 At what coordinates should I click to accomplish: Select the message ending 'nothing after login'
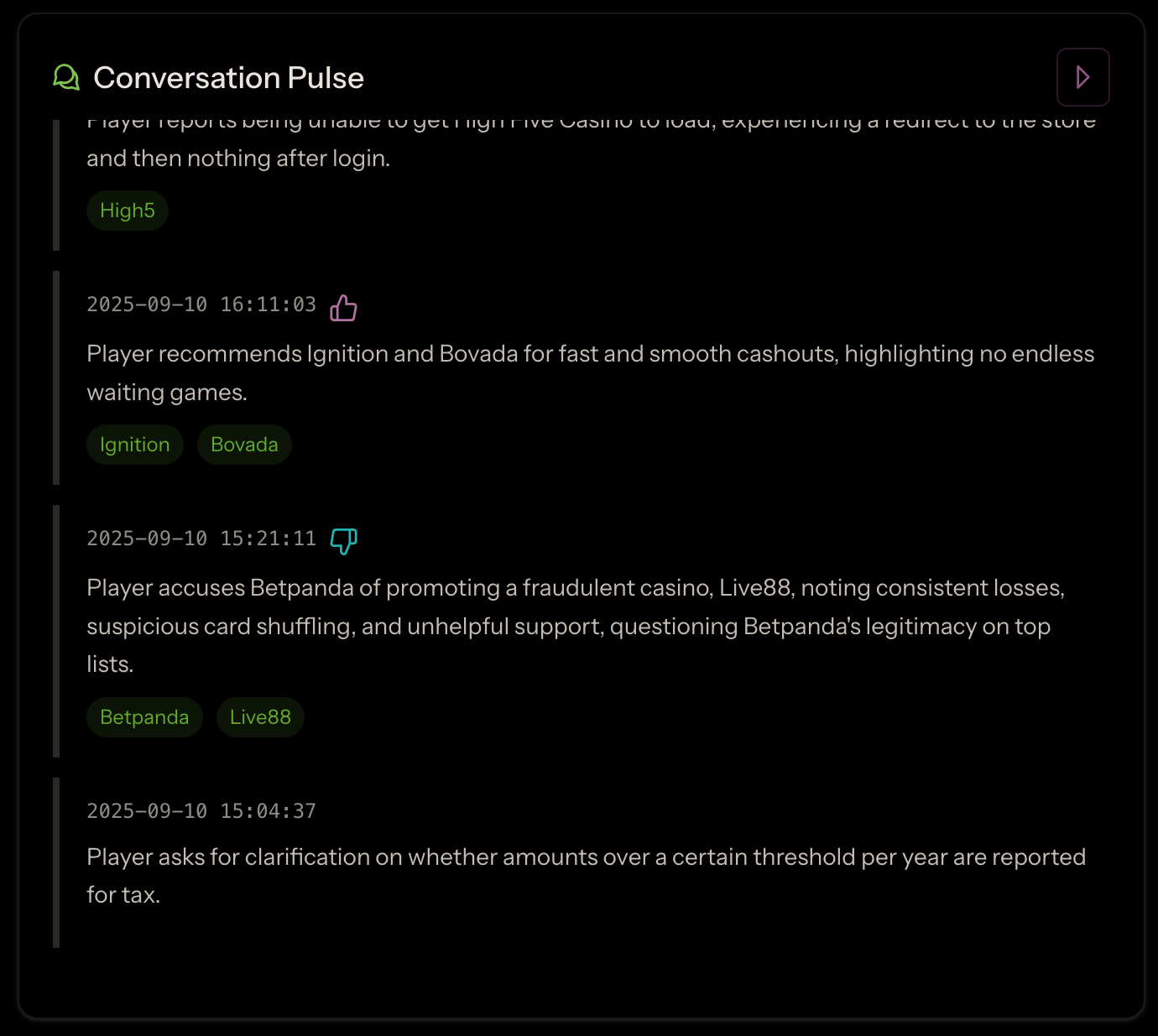coord(238,158)
